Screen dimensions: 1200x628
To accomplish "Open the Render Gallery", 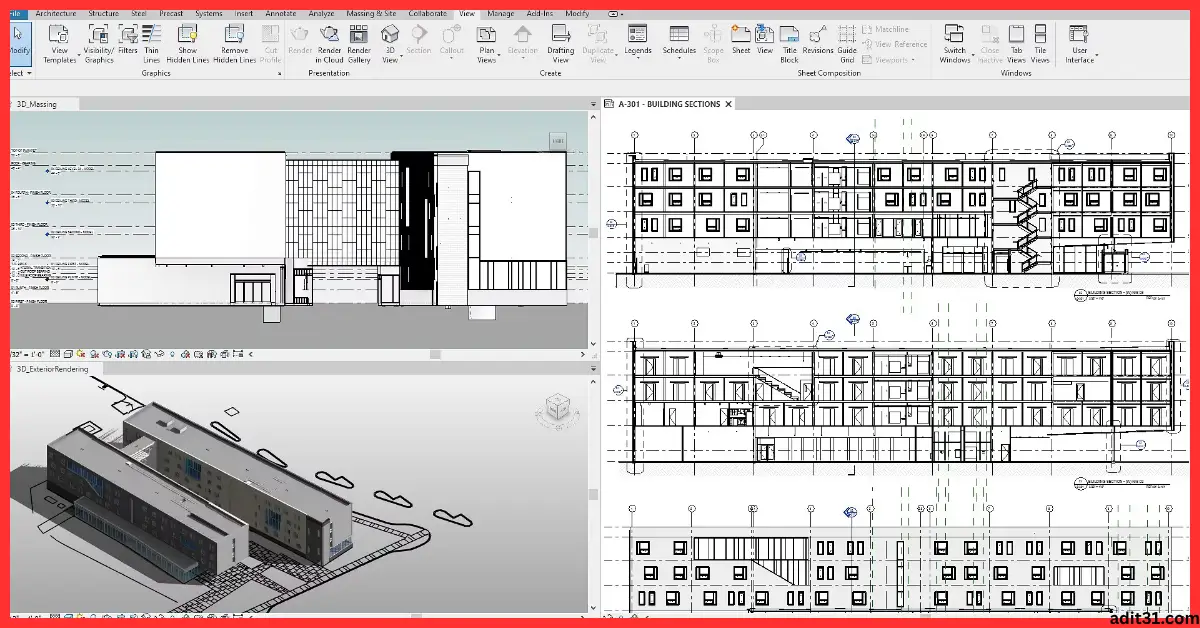I will click(x=359, y=45).
